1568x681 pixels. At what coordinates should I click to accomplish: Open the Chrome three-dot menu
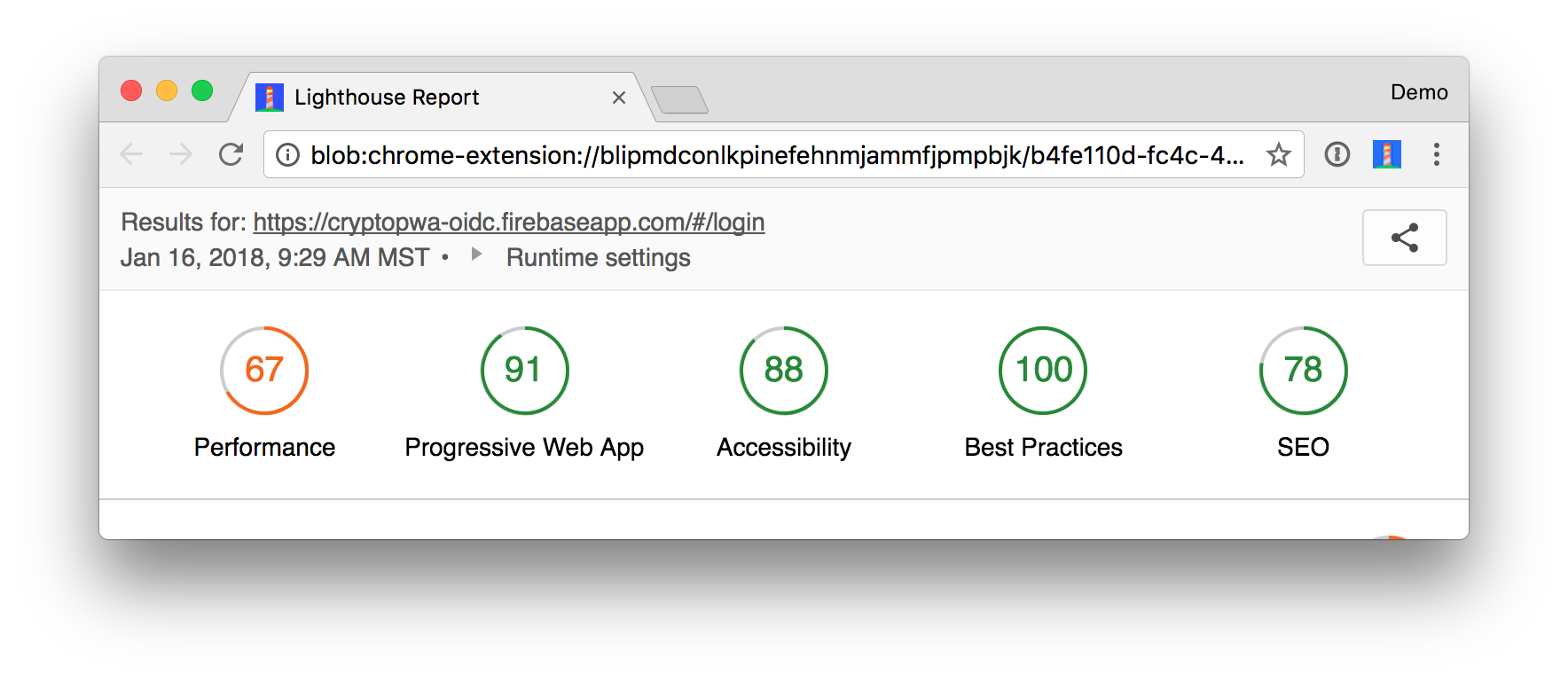pyautogui.click(x=1436, y=155)
